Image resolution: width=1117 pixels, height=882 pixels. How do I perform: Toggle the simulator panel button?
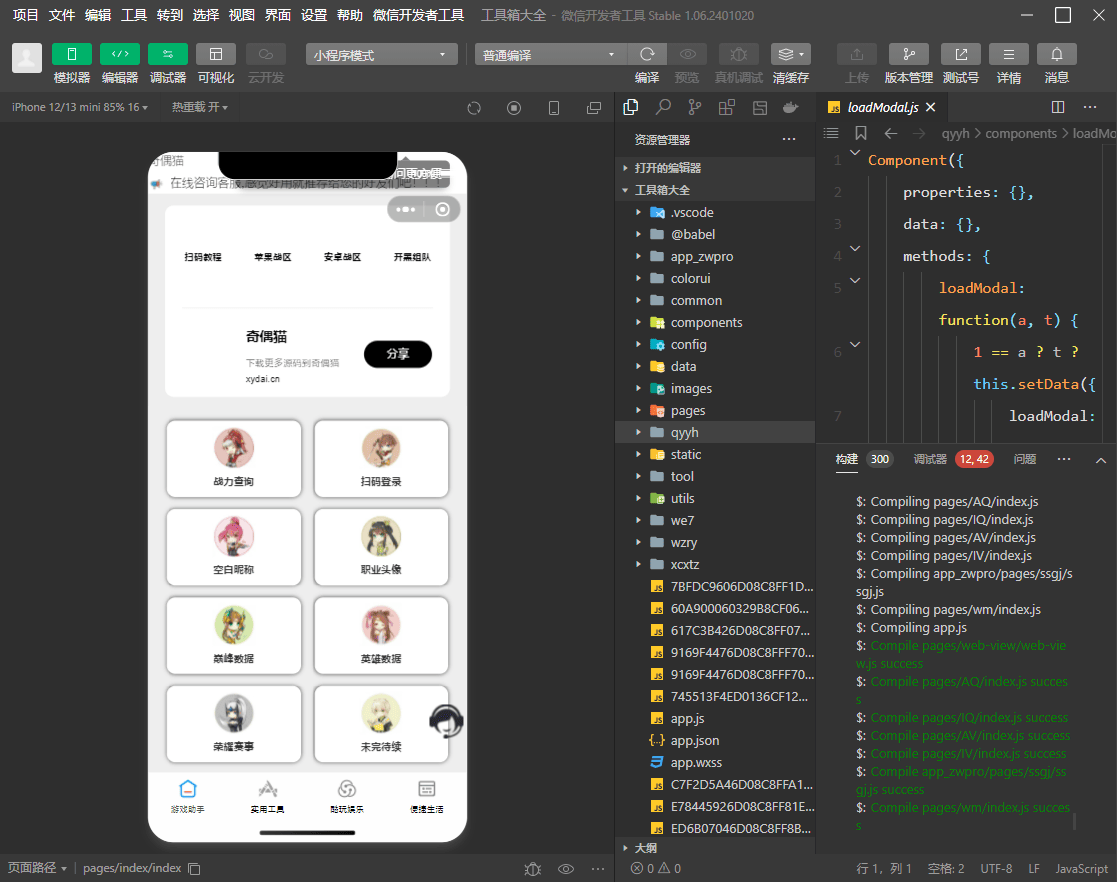click(x=71, y=55)
